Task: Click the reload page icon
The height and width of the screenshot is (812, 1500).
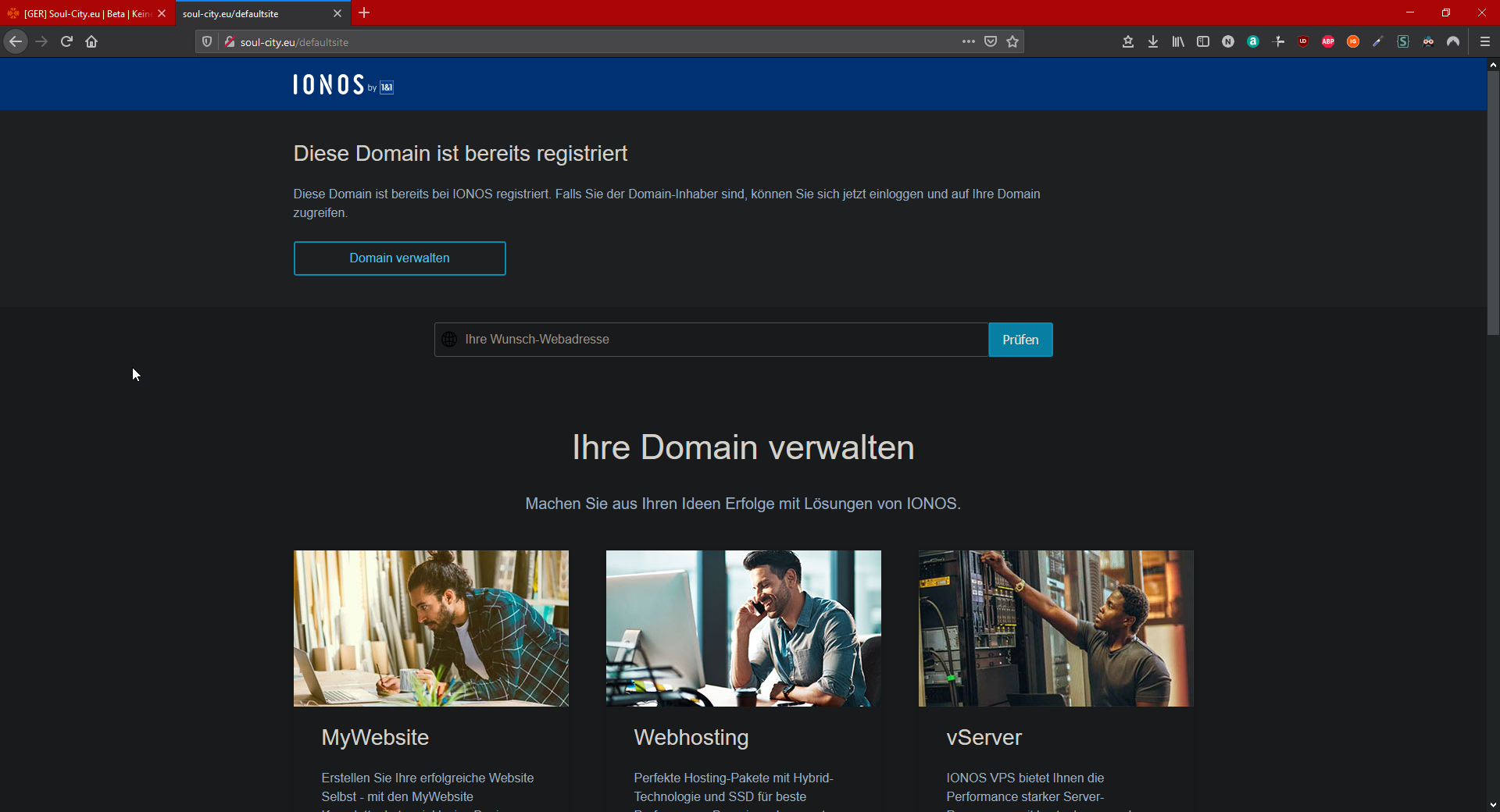Action: pos(66,42)
